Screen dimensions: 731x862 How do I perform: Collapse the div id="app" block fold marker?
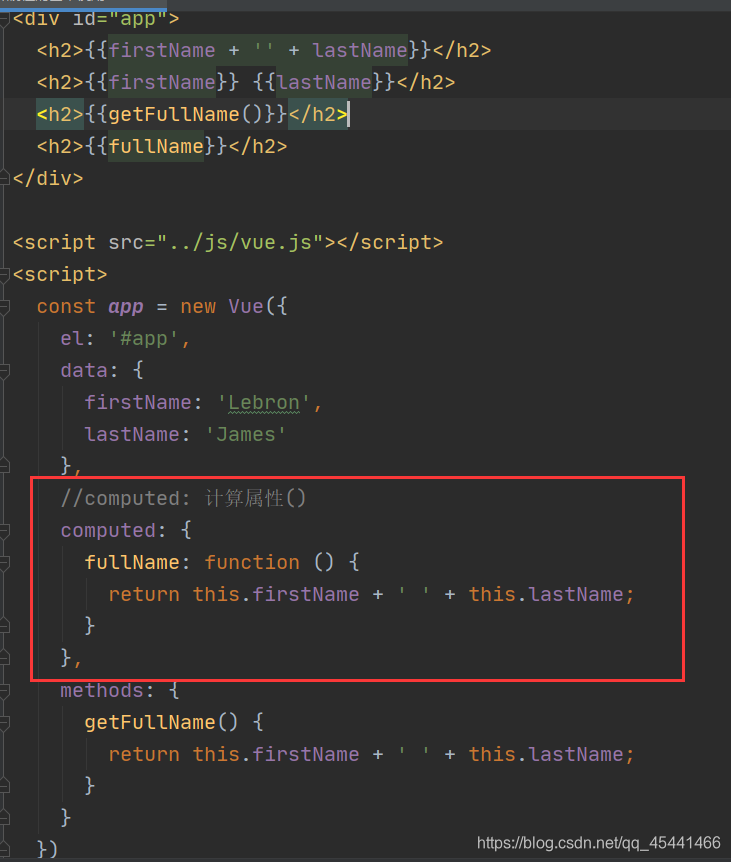(4, 19)
